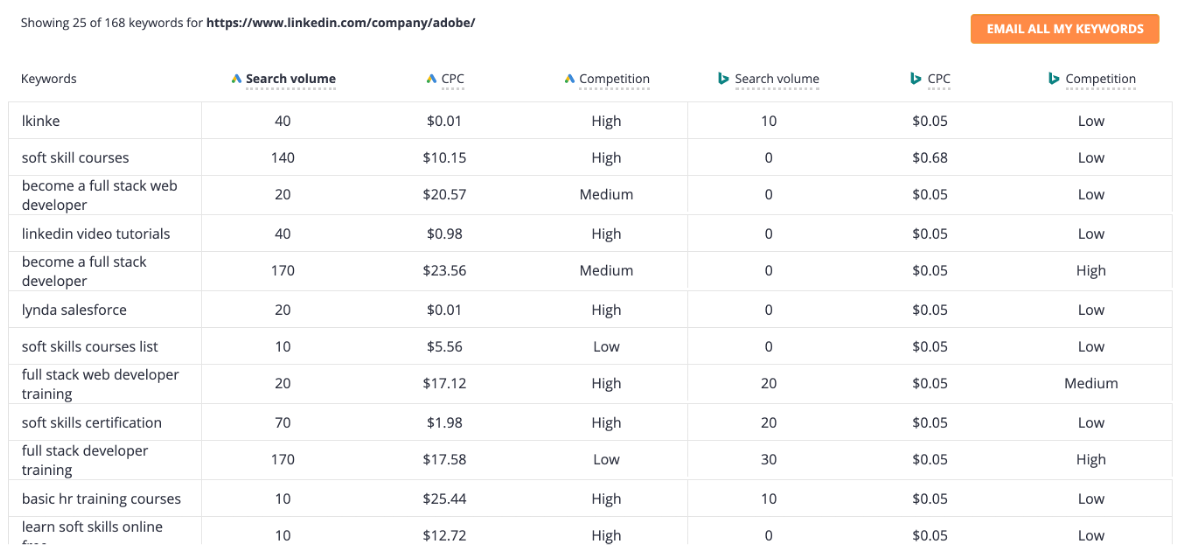Click the Keywords column header
This screenshot has width=1197, height=545.
click(x=49, y=79)
